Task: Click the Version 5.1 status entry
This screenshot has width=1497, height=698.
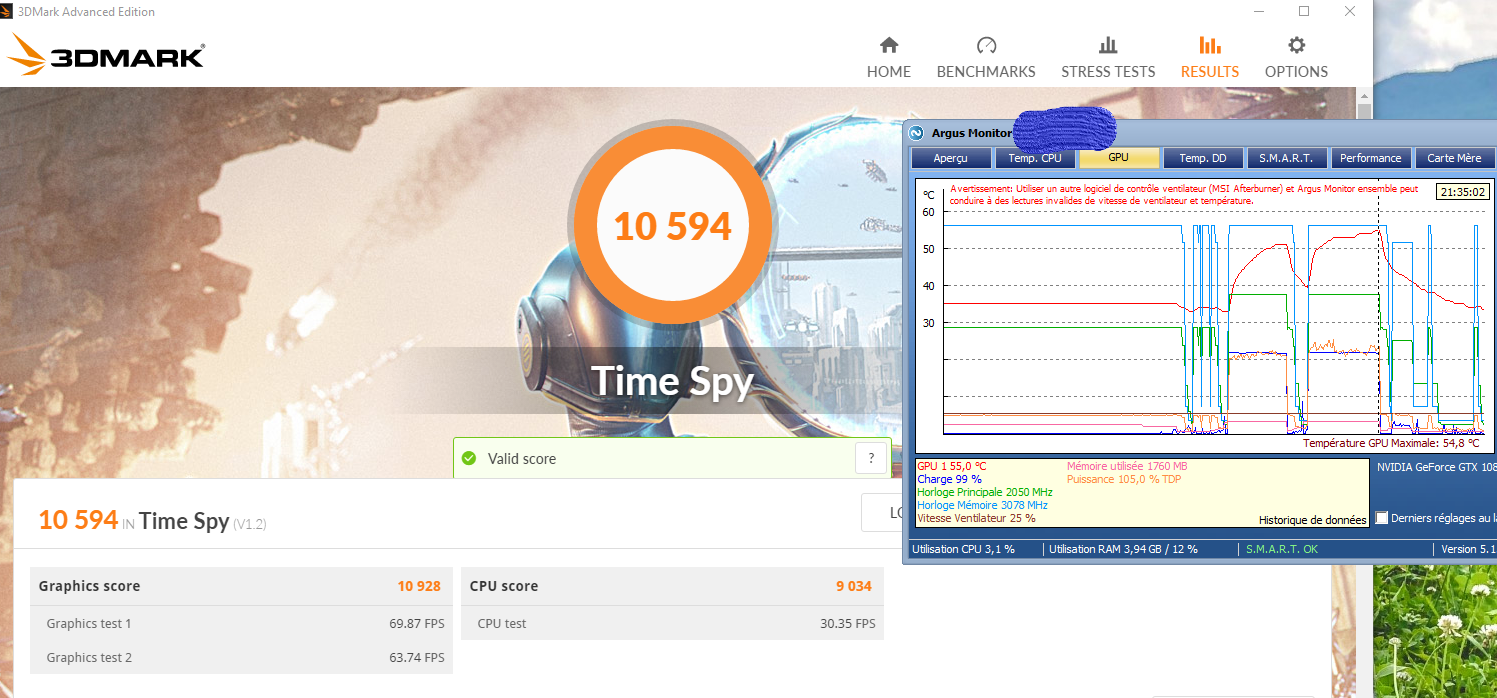Action: pyautogui.click(x=1468, y=549)
